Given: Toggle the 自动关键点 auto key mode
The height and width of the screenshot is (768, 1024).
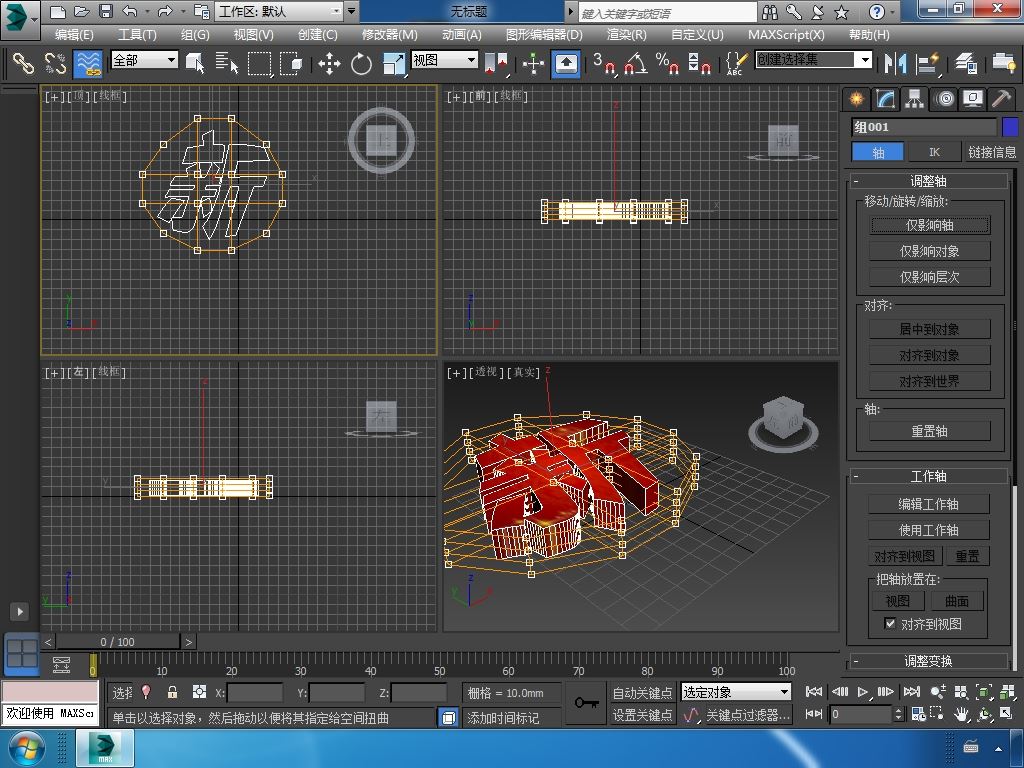Looking at the screenshot, I should [x=642, y=692].
